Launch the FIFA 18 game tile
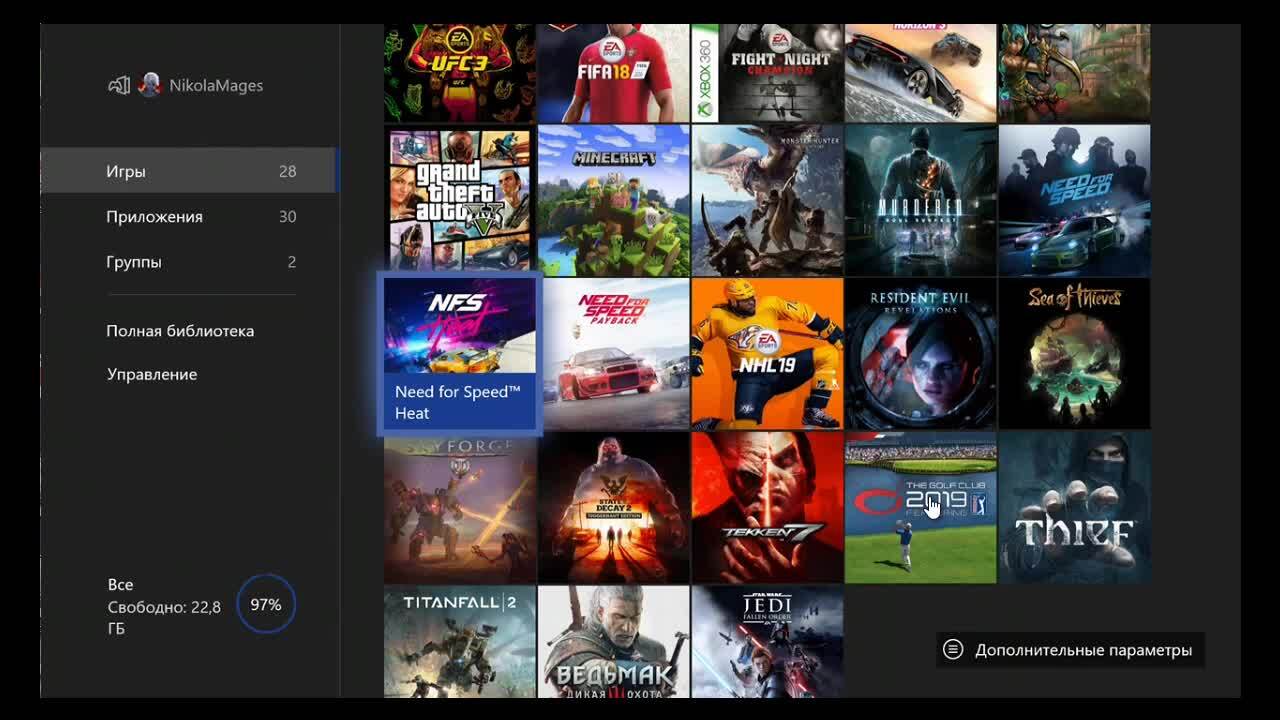This screenshot has width=1280, height=720. tap(613, 72)
